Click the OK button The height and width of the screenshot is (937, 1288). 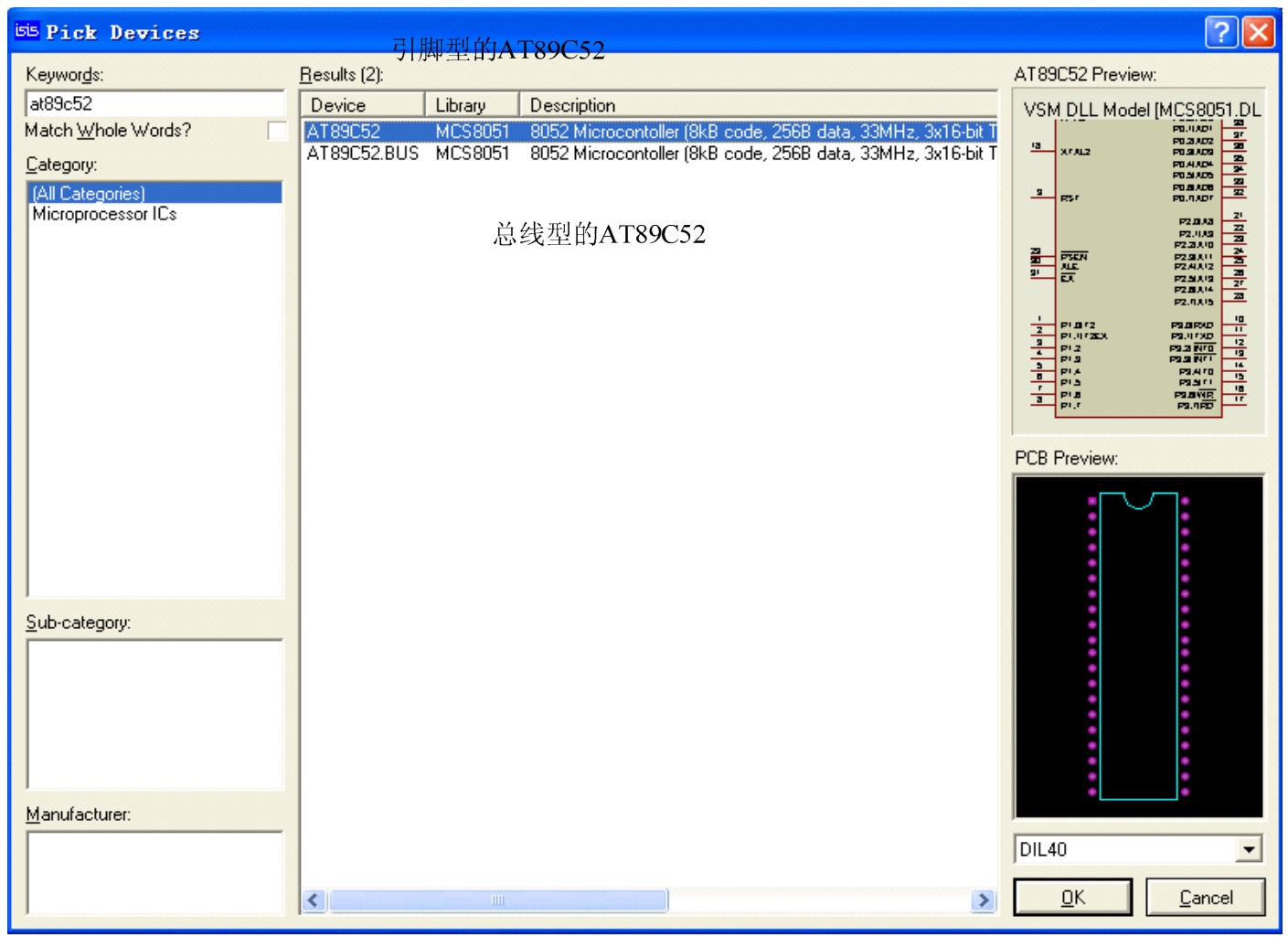[1072, 897]
